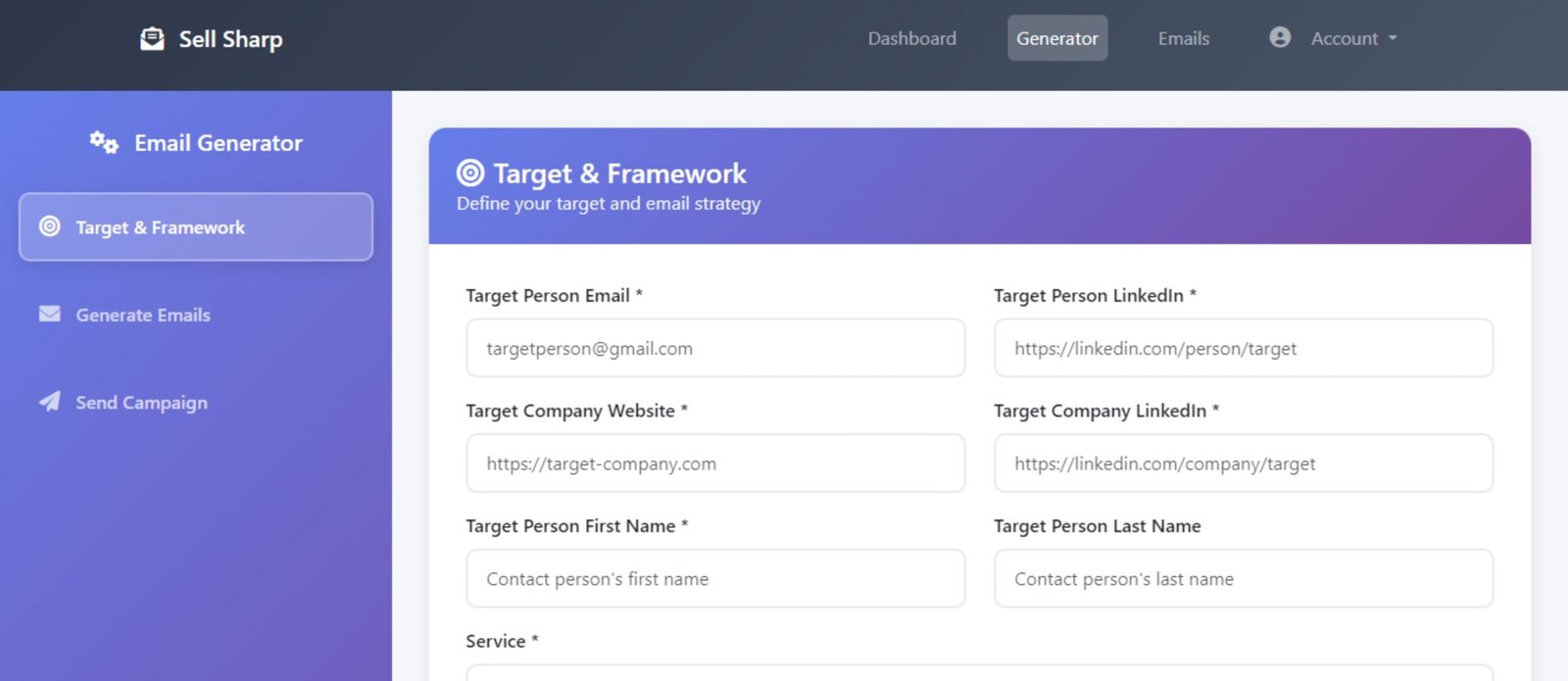Focus the Target Person Last Name field
This screenshot has height=681, width=1568.
coord(1243,579)
